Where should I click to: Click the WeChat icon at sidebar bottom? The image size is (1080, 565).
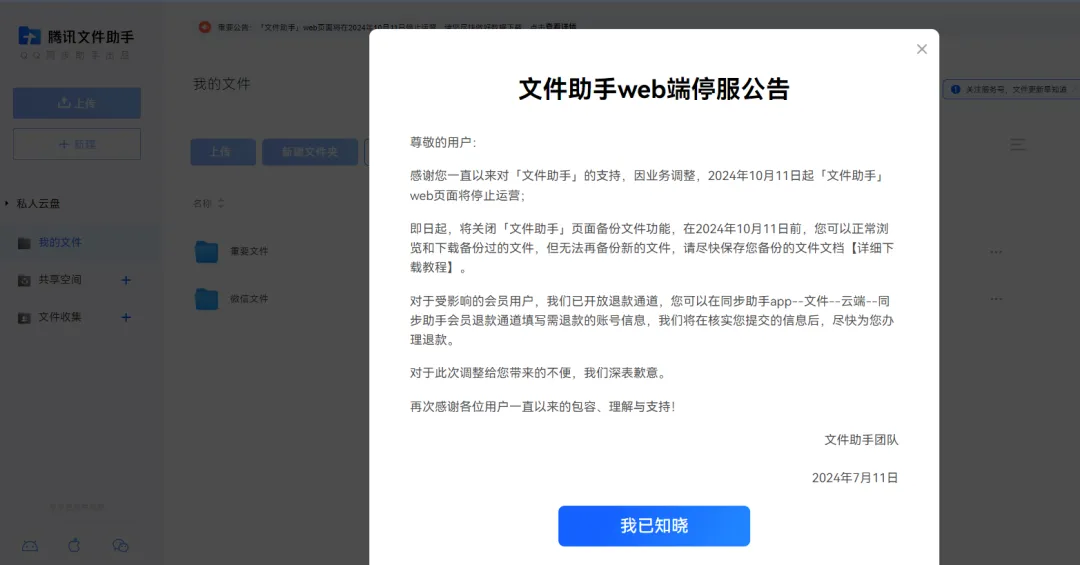(121, 546)
